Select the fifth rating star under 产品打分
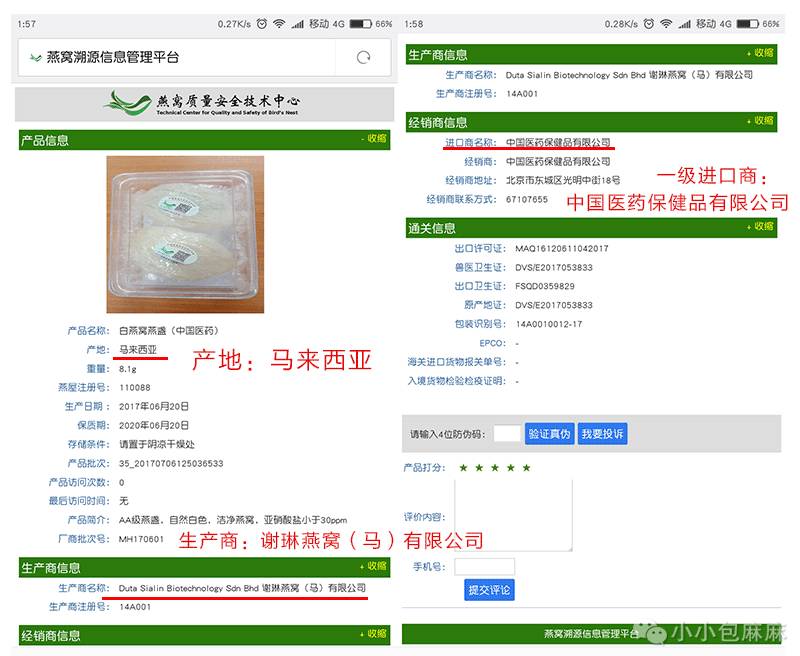 (527, 468)
